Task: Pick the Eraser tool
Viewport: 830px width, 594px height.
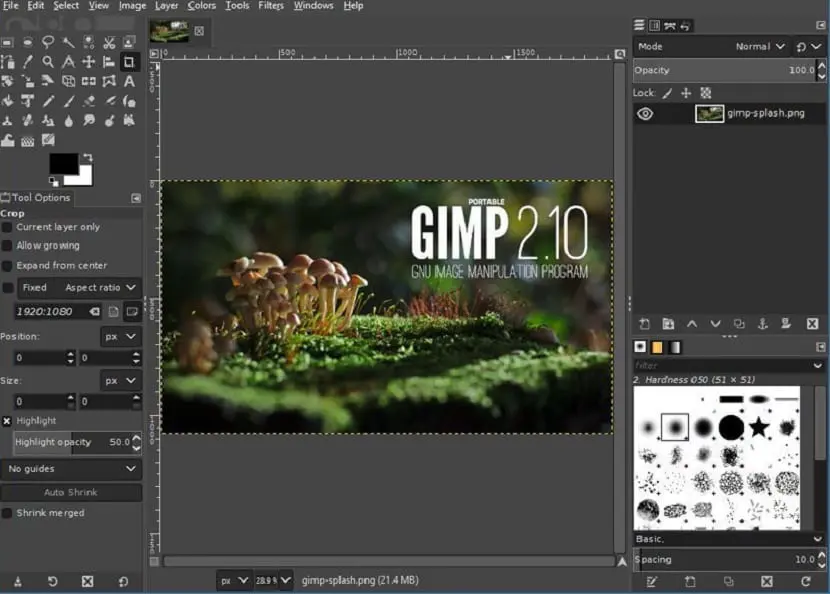Action: [90, 101]
